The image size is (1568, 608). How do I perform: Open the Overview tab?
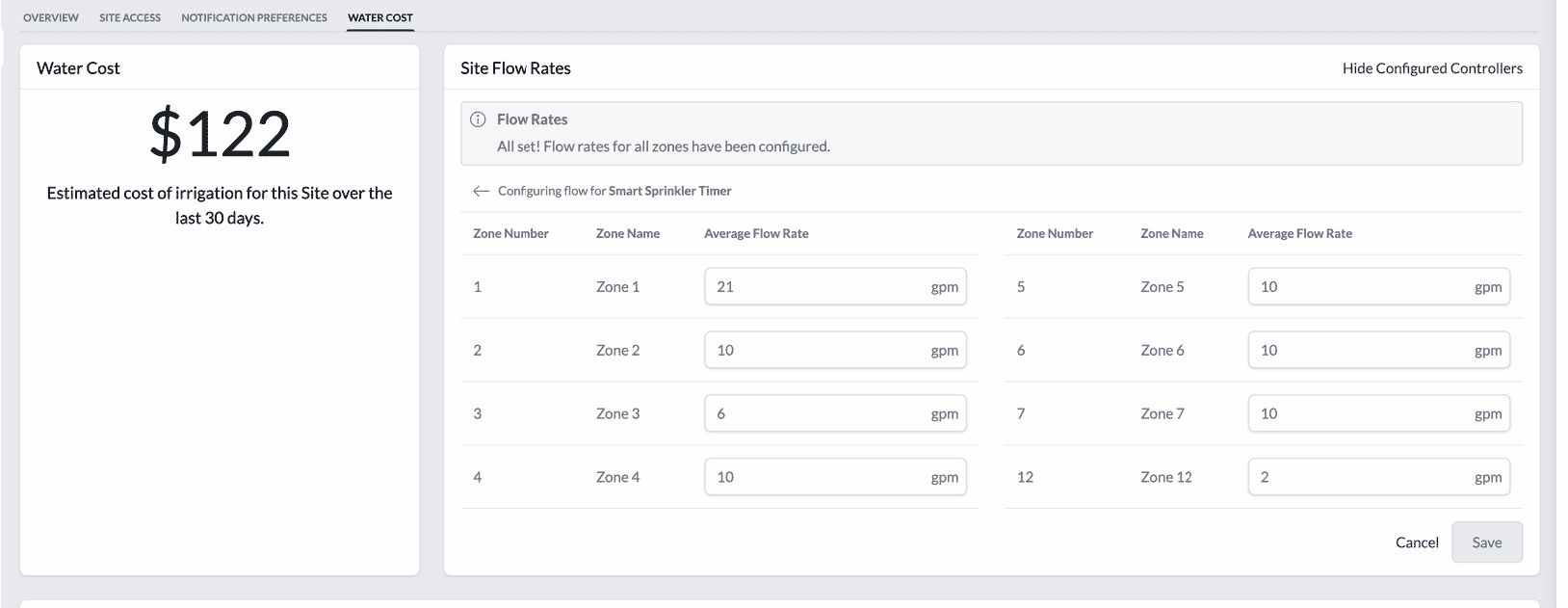point(51,17)
